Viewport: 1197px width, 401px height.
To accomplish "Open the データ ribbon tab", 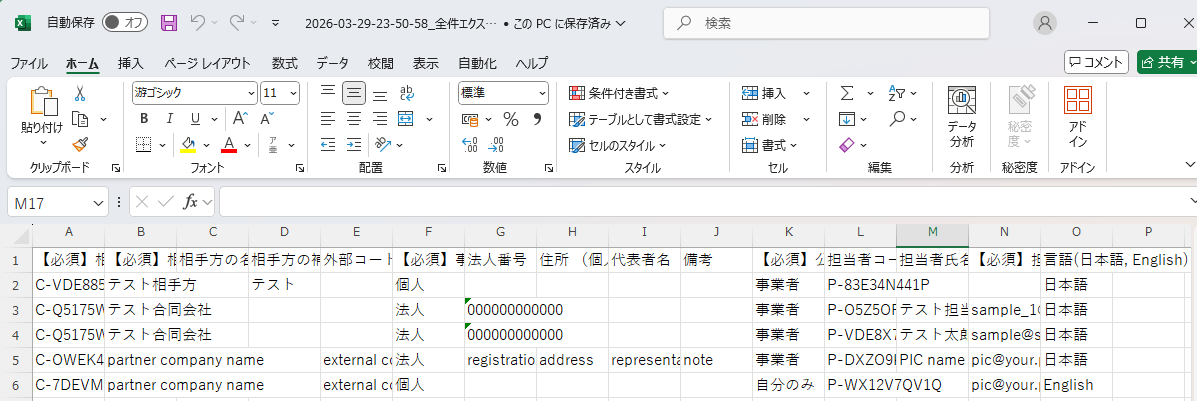I will [333, 63].
